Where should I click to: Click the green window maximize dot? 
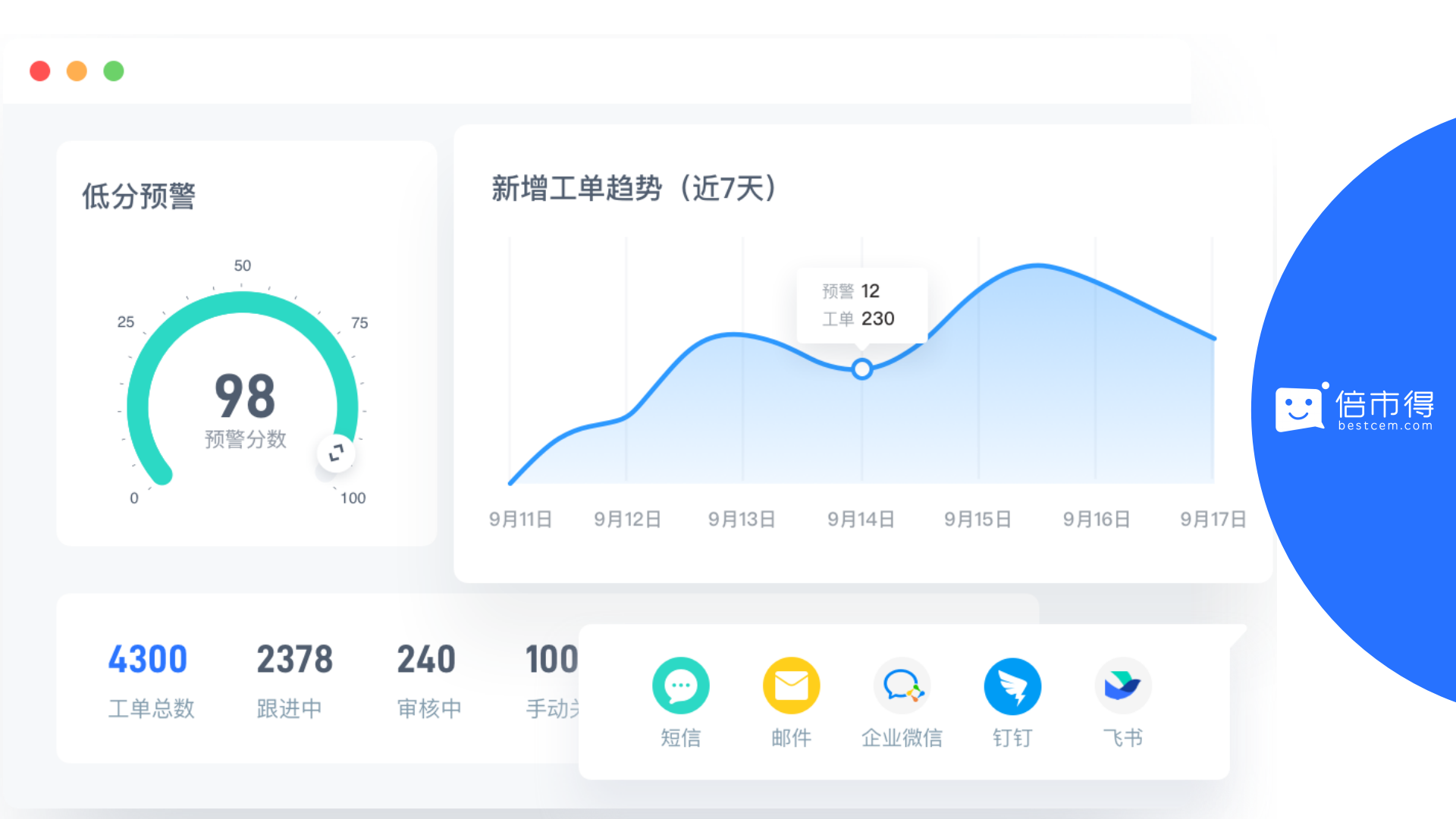click(114, 71)
